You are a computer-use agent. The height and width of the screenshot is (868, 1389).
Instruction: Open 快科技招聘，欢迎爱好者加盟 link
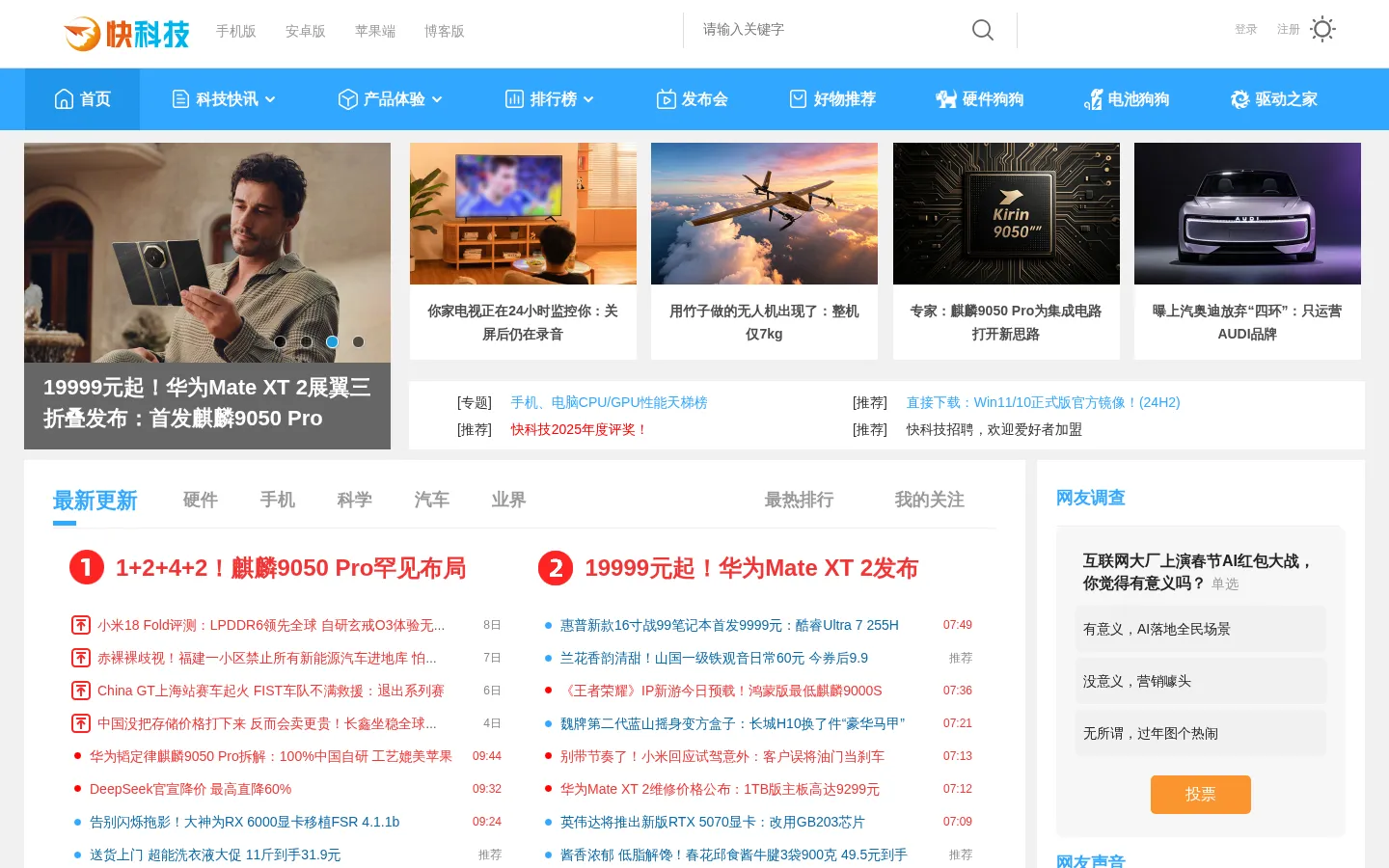[994, 429]
